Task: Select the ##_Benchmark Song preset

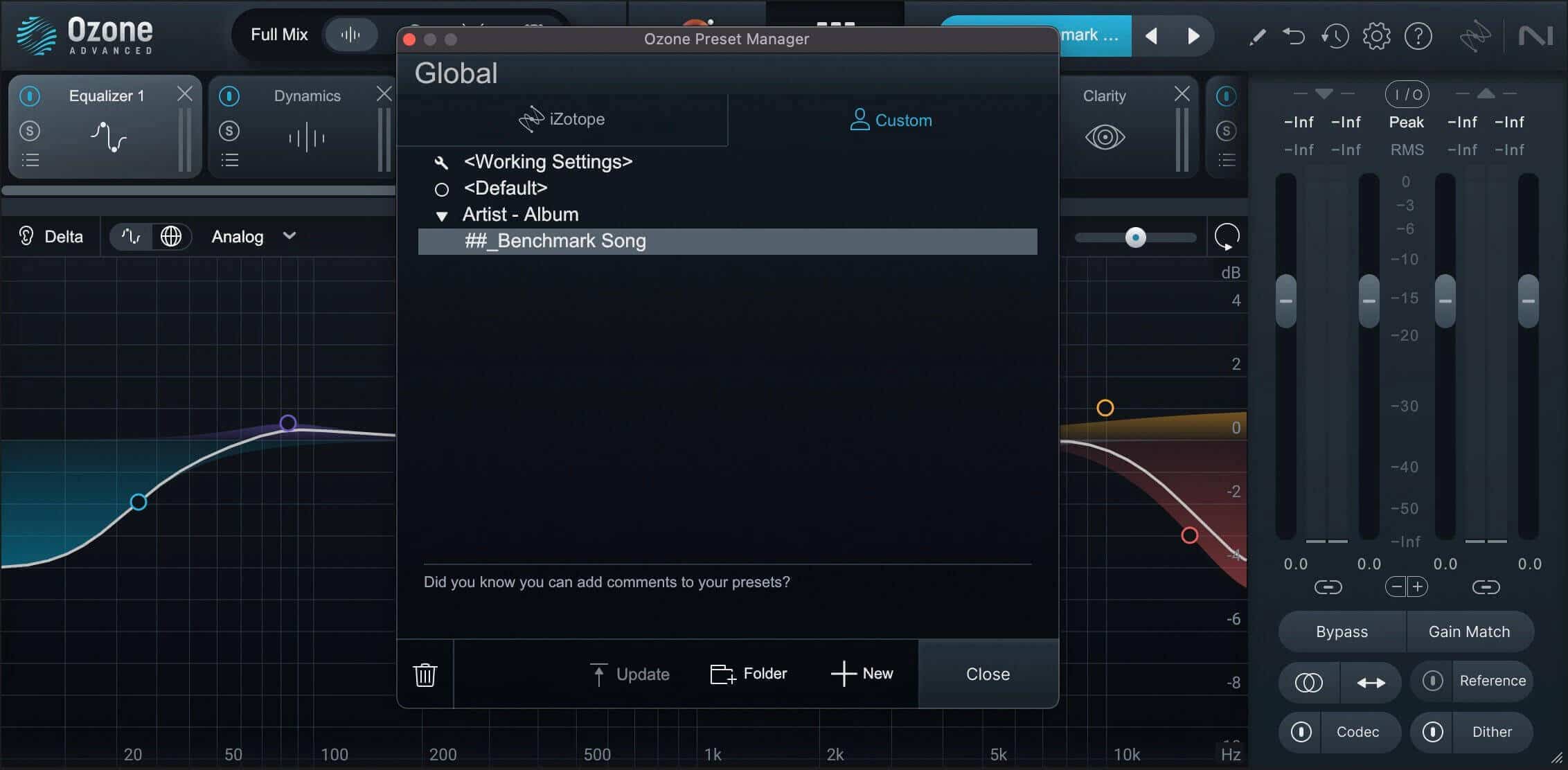Action: [x=727, y=242]
